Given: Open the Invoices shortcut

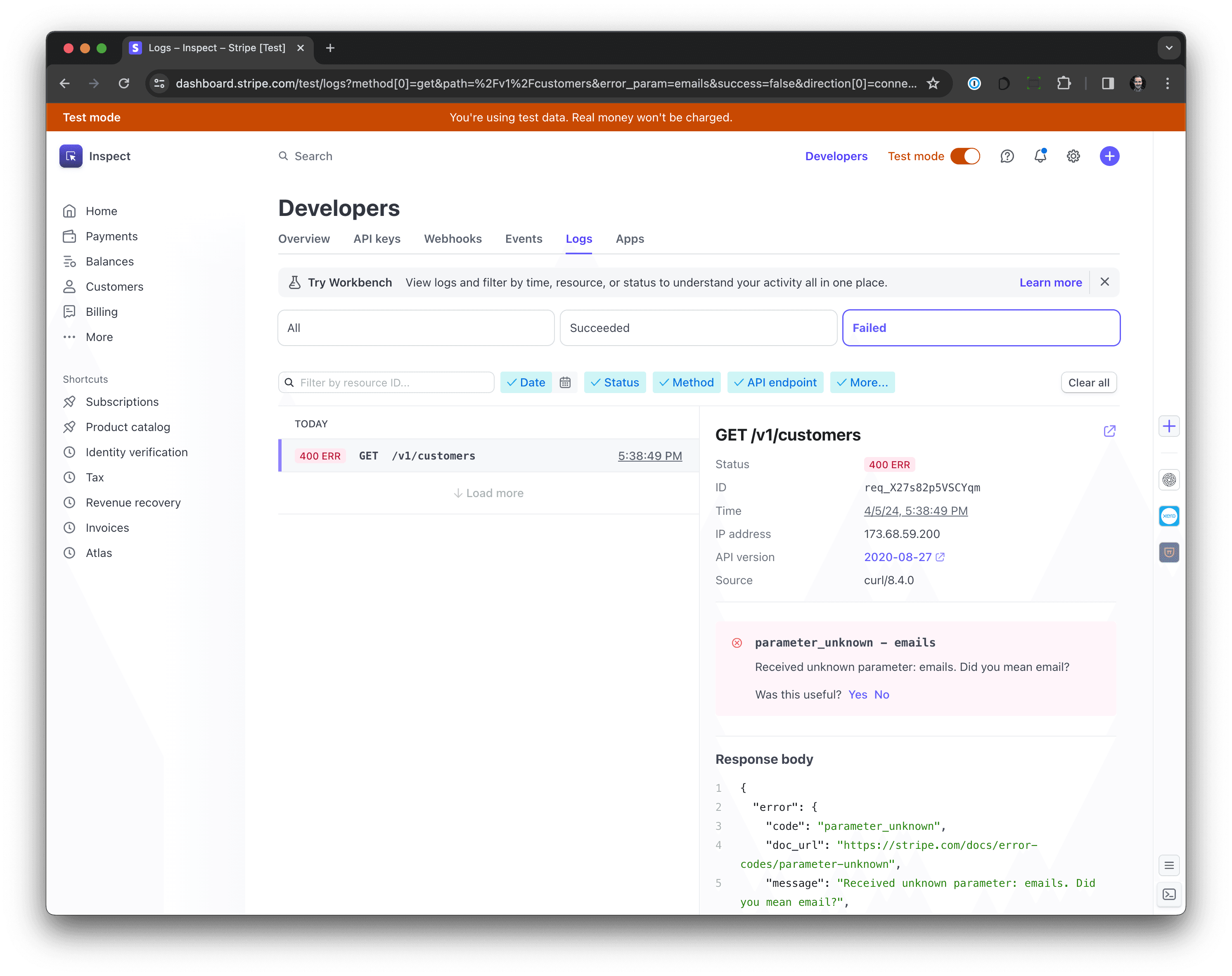Looking at the screenshot, I should pos(107,528).
